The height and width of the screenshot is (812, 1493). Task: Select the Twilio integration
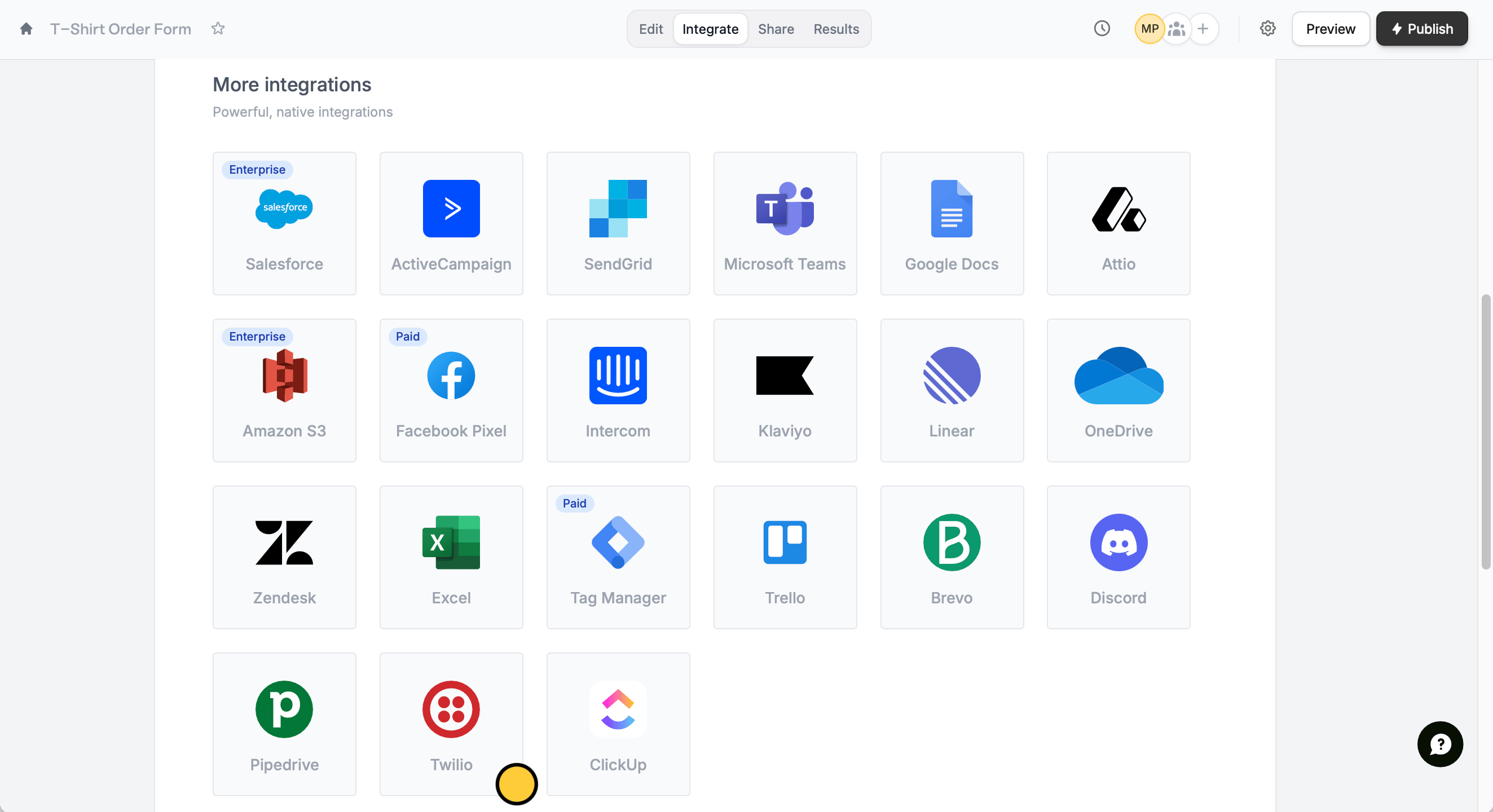click(451, 724)
